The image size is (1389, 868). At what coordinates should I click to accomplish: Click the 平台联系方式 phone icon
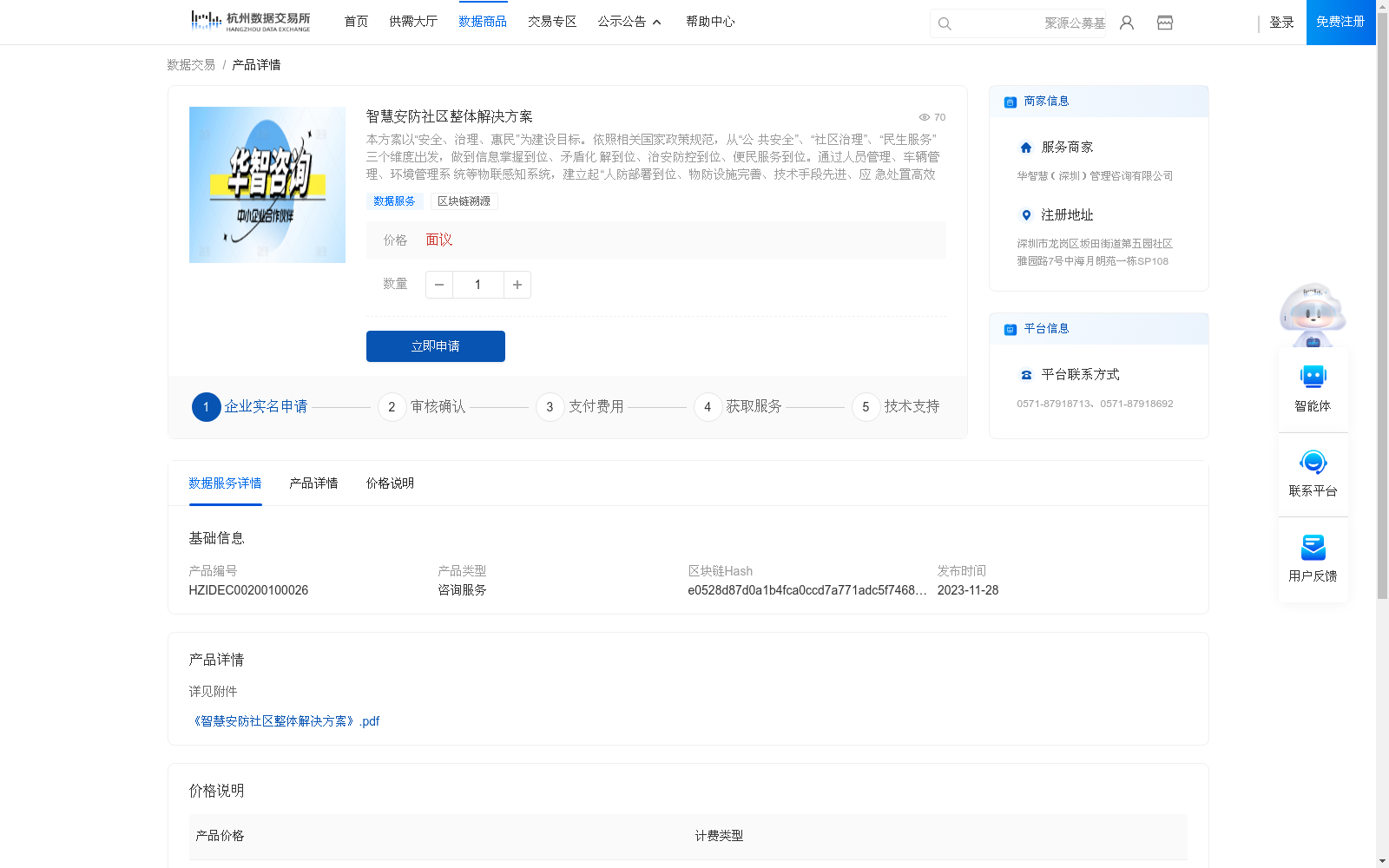pyautogui.click(x=1026, y=375)
